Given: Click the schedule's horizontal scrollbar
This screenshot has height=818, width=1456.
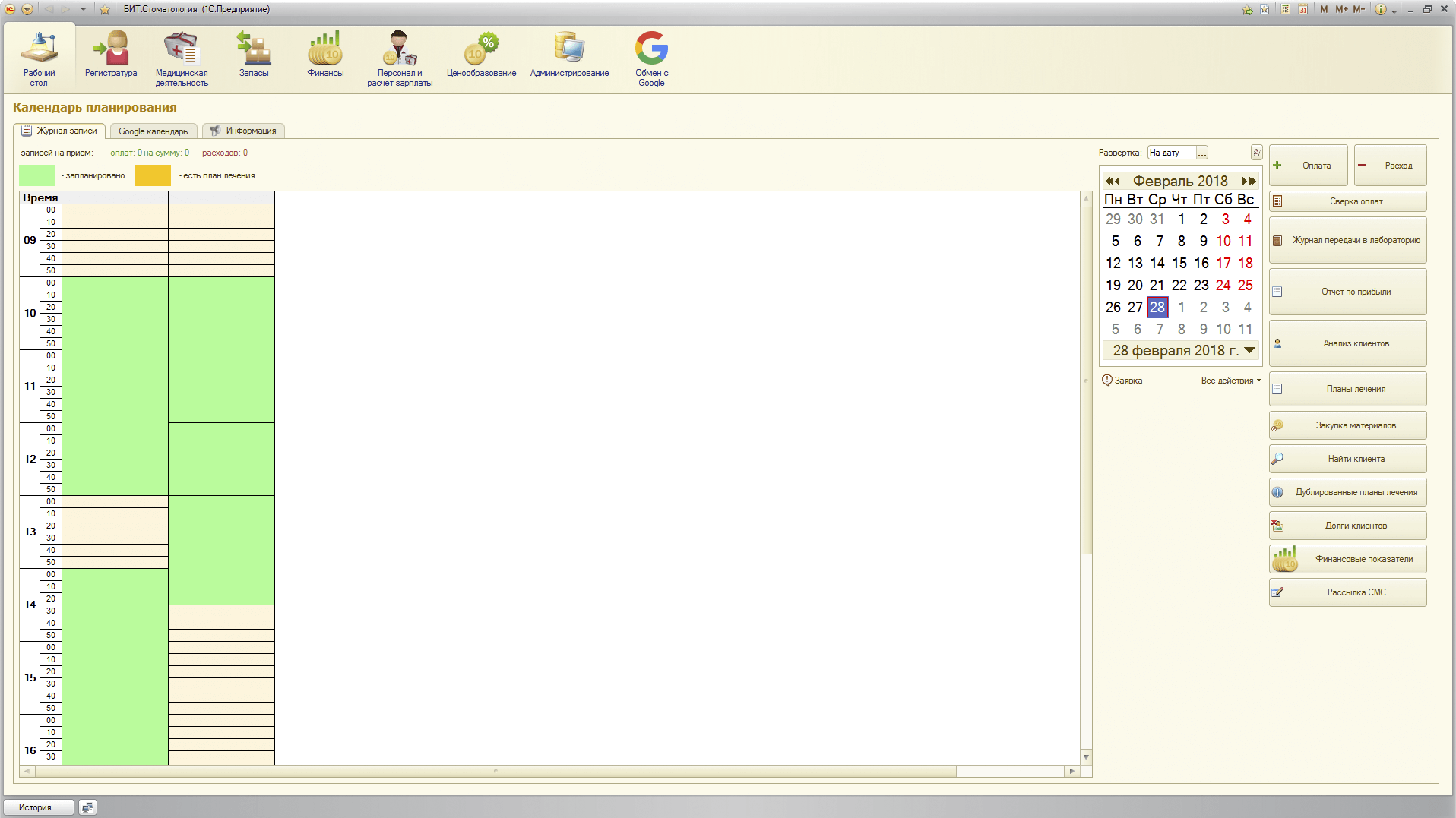Looking at the screenshot, I should coord(494,771).
